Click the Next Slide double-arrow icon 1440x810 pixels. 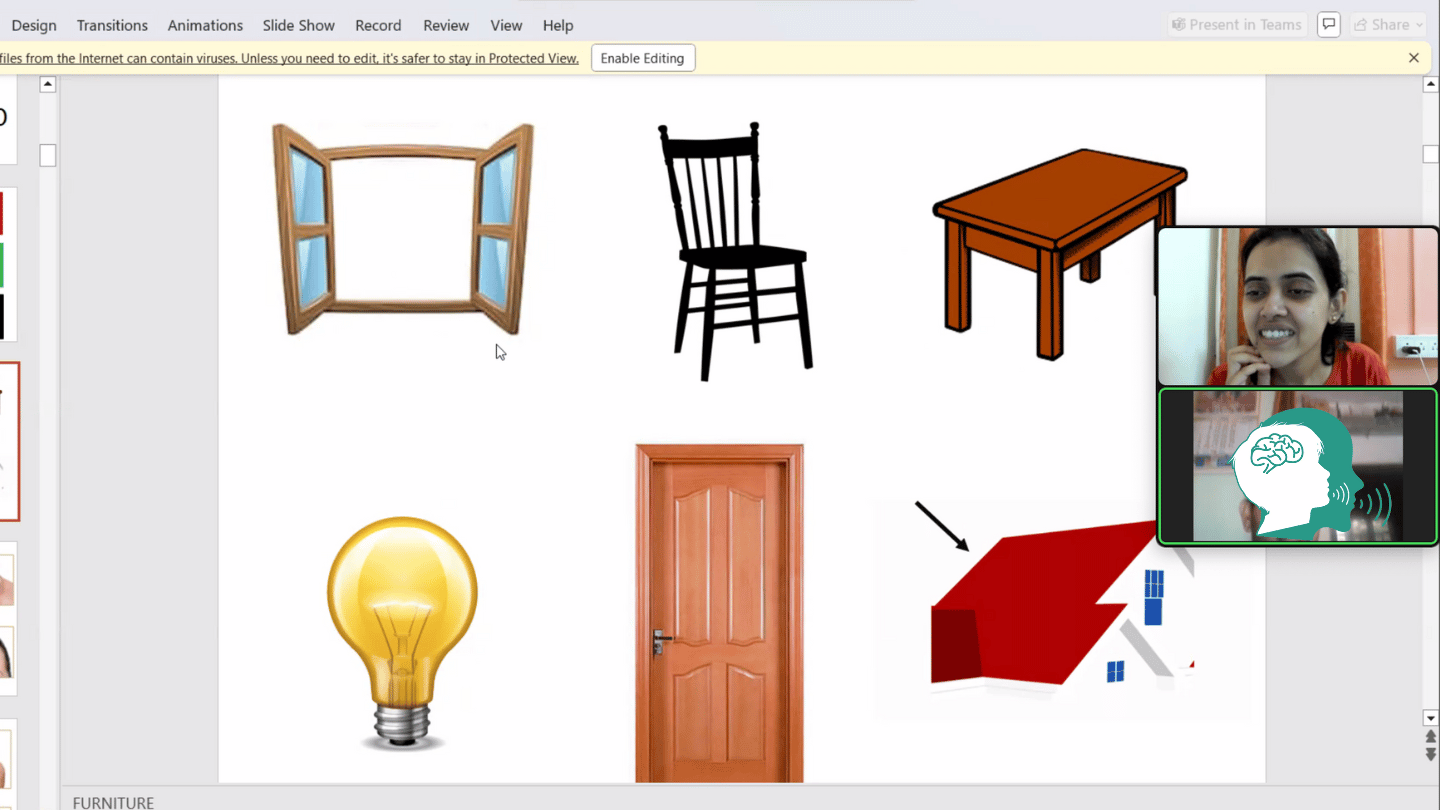(1430, 755)
